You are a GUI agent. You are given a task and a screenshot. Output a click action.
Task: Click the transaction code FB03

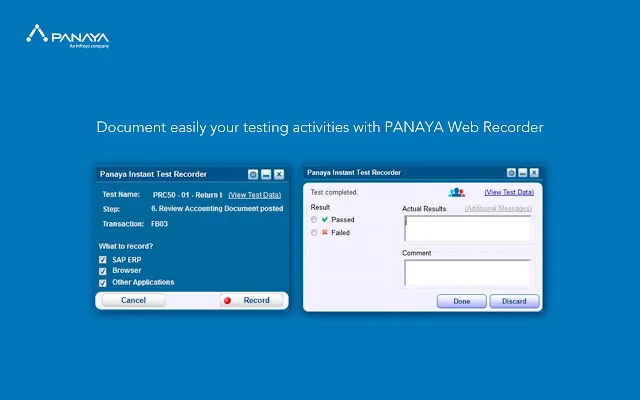point(159,224)
